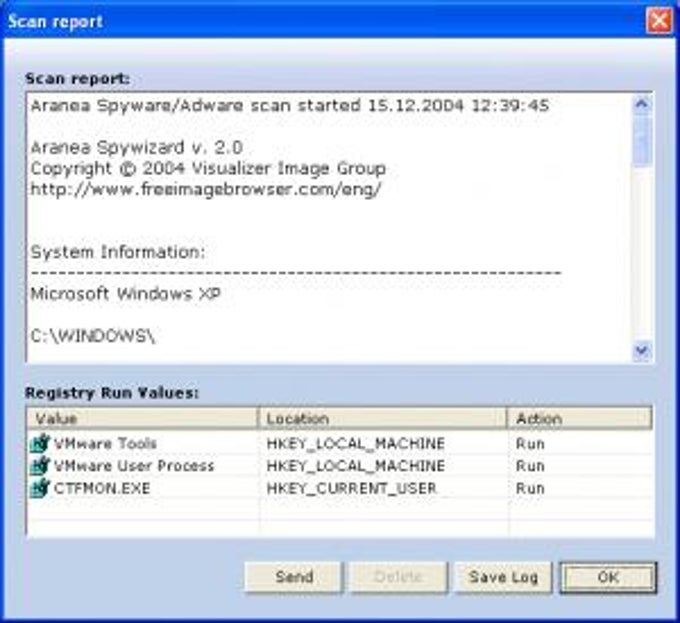This screenshot has height=623, width=680.
Task: Click the System Information heading text
Action: pos(118,252)
